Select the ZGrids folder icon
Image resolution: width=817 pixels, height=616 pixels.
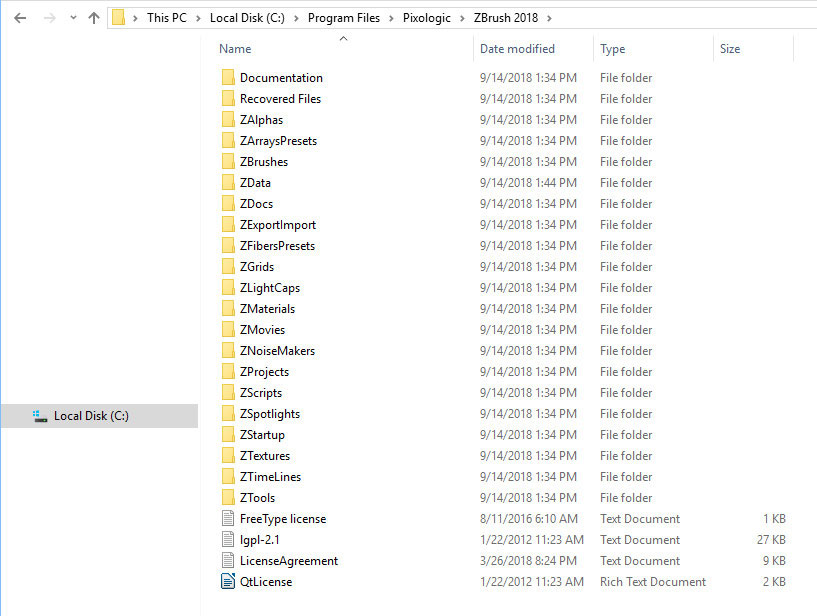[228, 267]
